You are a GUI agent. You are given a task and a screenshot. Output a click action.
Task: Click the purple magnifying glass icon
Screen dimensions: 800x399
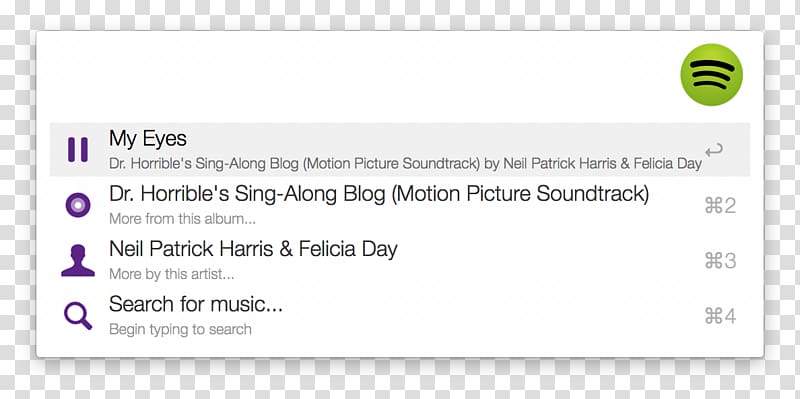point(78,316)
